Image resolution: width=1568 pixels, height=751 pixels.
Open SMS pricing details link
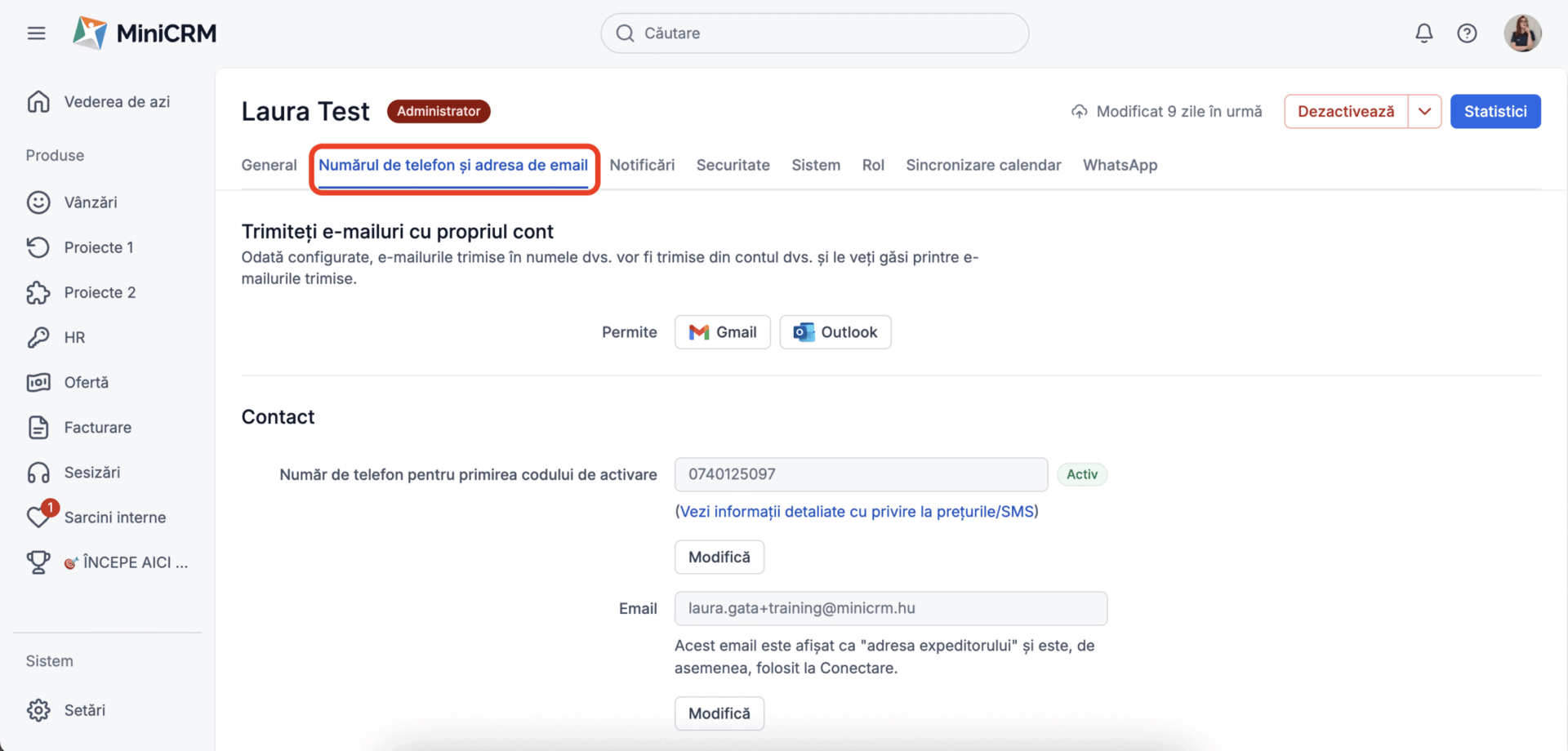(857, 512)
